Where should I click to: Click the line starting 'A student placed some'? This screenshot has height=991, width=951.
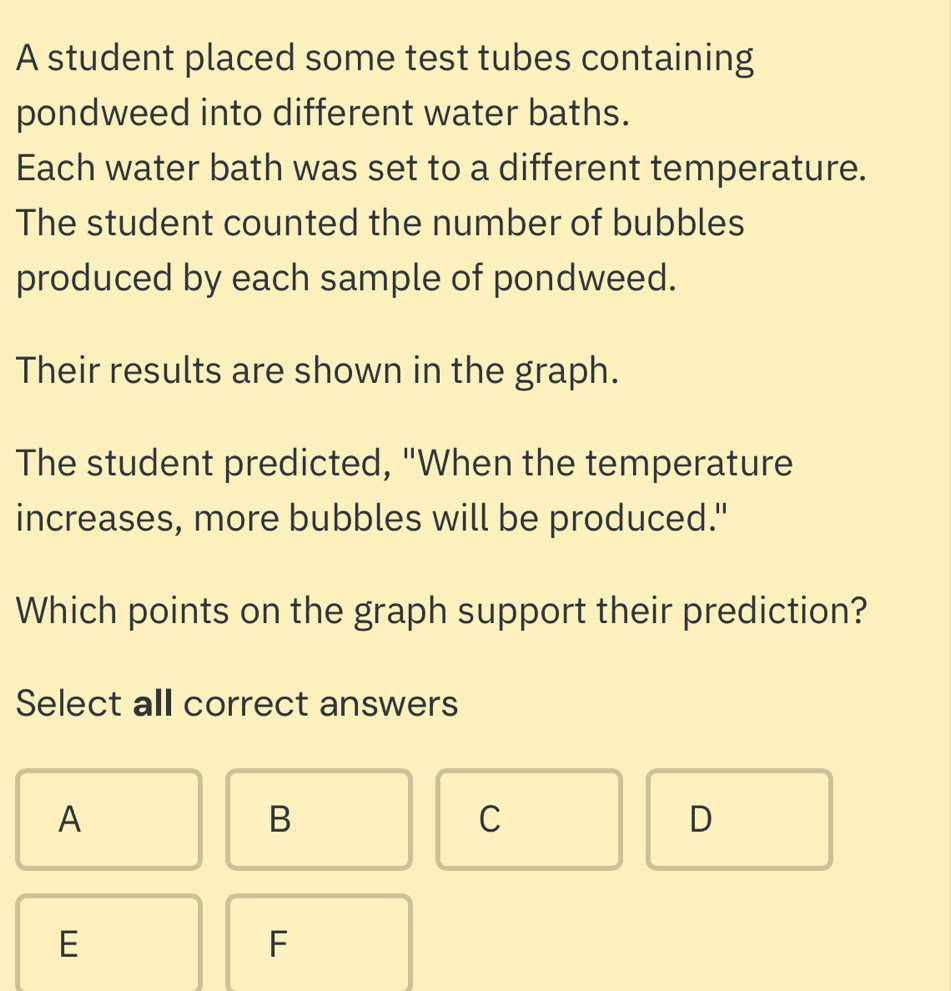[x=385, y=59]
